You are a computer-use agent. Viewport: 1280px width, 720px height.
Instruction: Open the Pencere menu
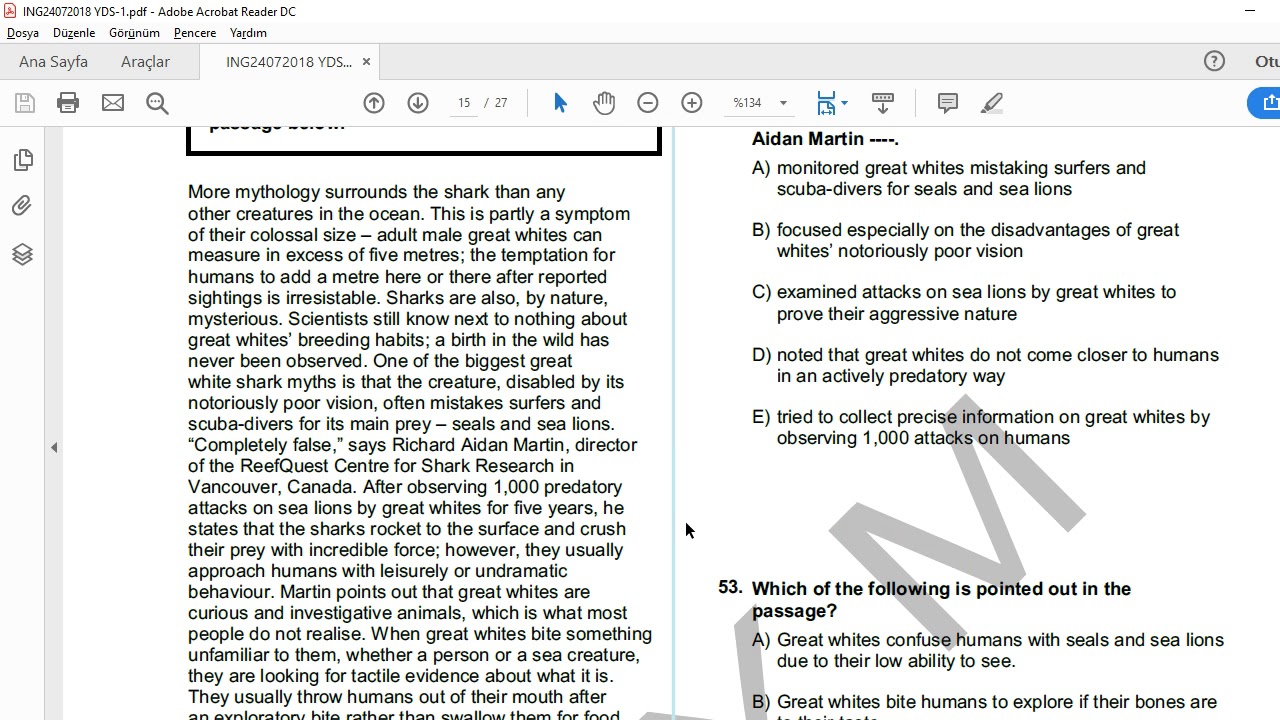(x=195, y=33)
